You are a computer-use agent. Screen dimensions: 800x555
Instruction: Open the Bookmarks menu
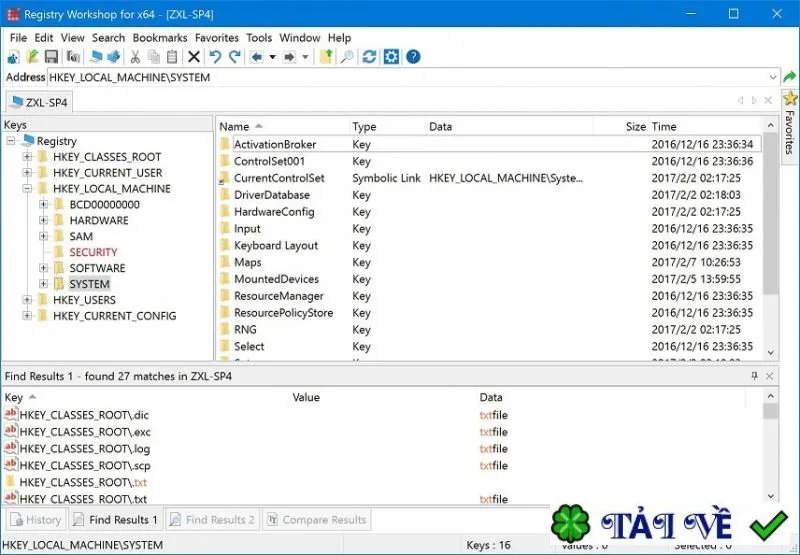pos(160,38)
